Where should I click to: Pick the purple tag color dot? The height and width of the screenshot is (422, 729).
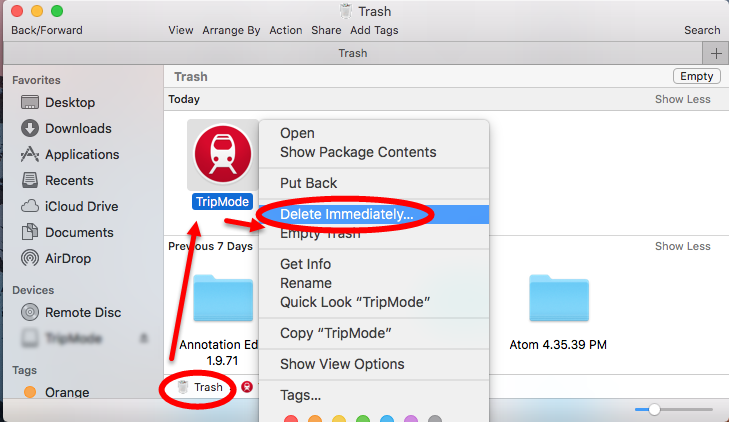[411, 419]
